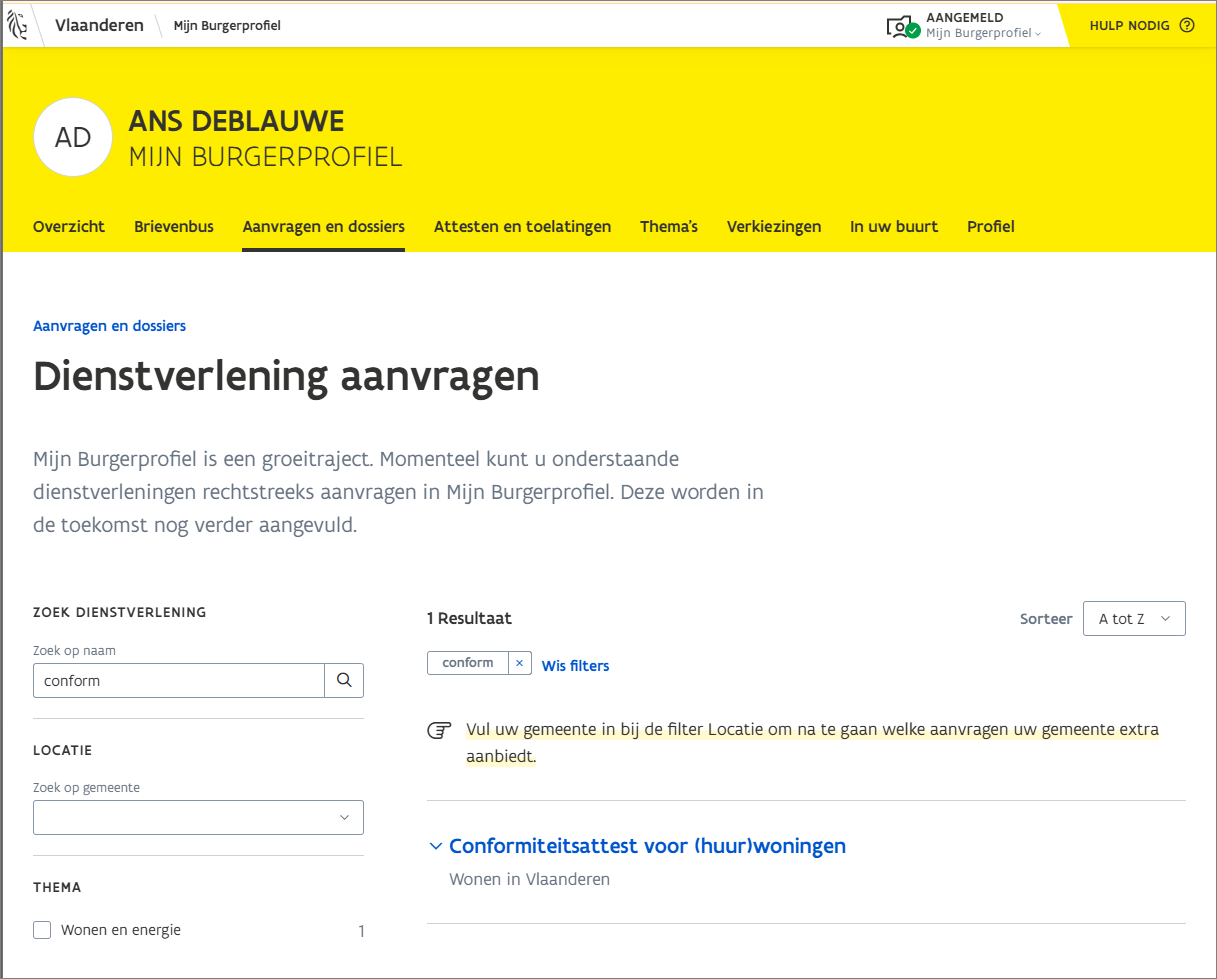Click the 'Aanvragen en dossiers' breadcrumb link
1217x979 pixels.
click(109, 326)
